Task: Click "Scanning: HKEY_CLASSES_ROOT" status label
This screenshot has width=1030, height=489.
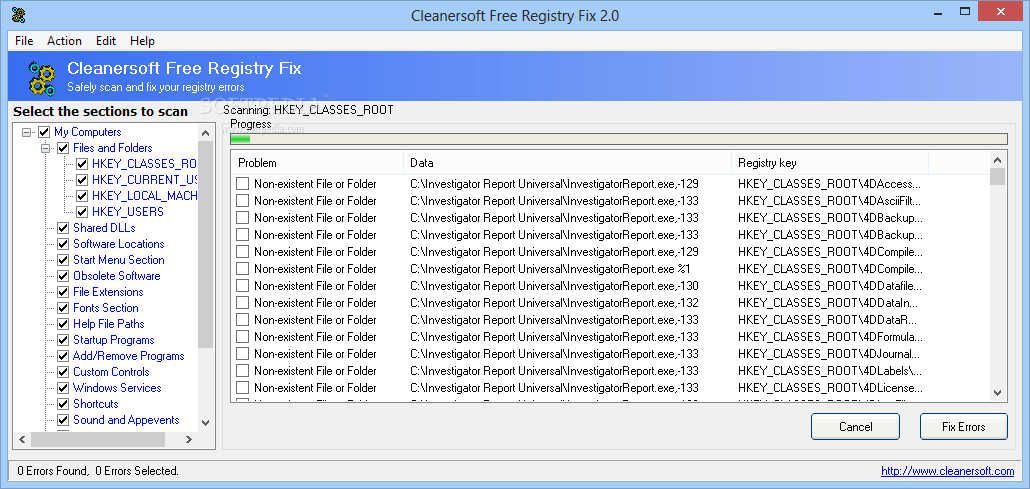Action: pos(308,110)
